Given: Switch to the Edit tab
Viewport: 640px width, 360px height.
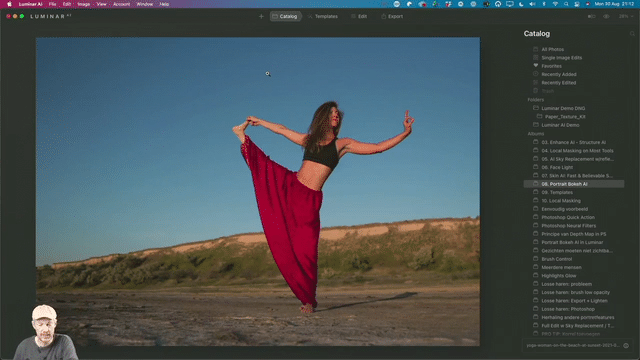Looking at the screenshot, I should tap(359, 16).
